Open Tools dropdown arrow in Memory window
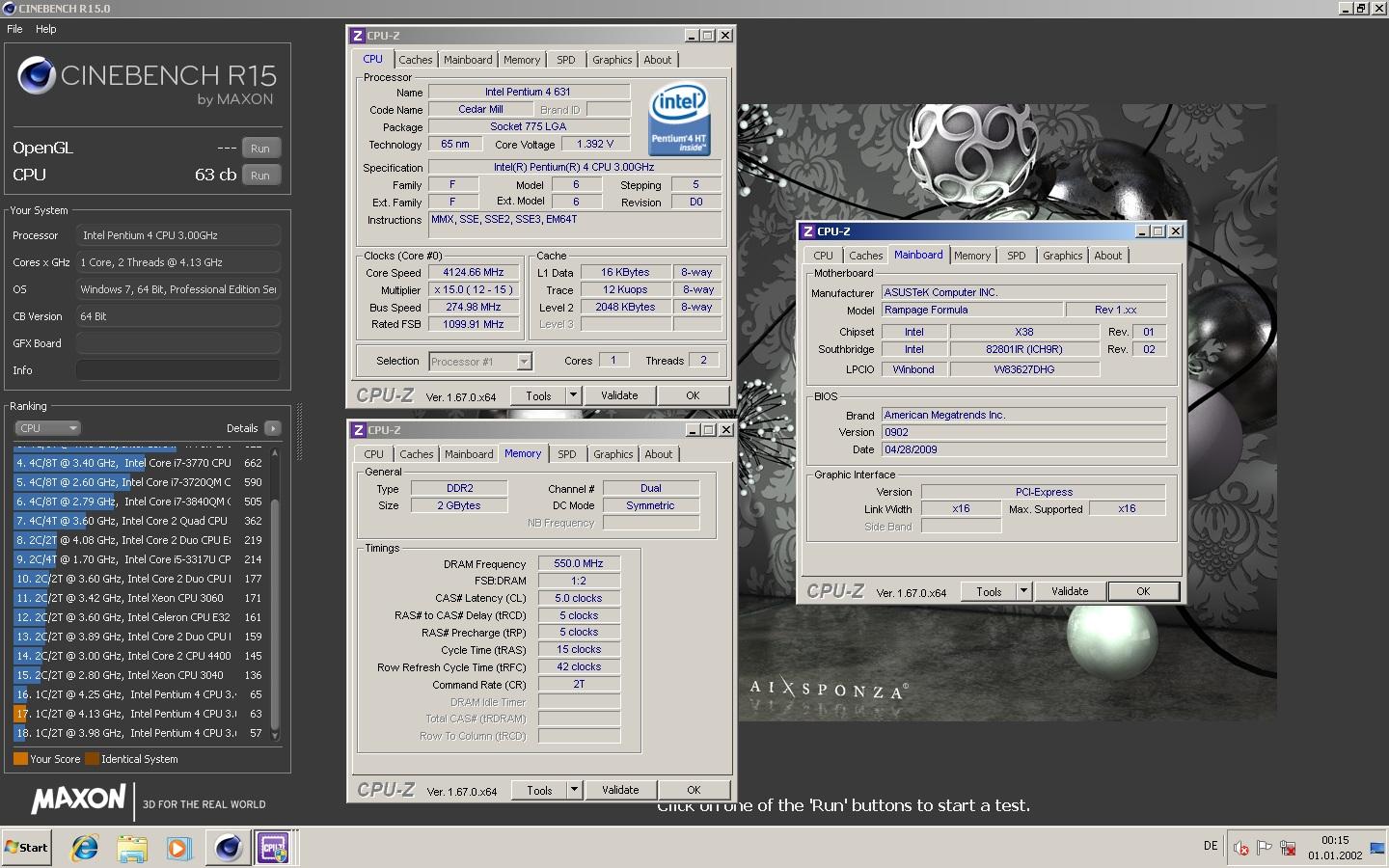This screenshot has height=868, width=1389. pos(574,790)
